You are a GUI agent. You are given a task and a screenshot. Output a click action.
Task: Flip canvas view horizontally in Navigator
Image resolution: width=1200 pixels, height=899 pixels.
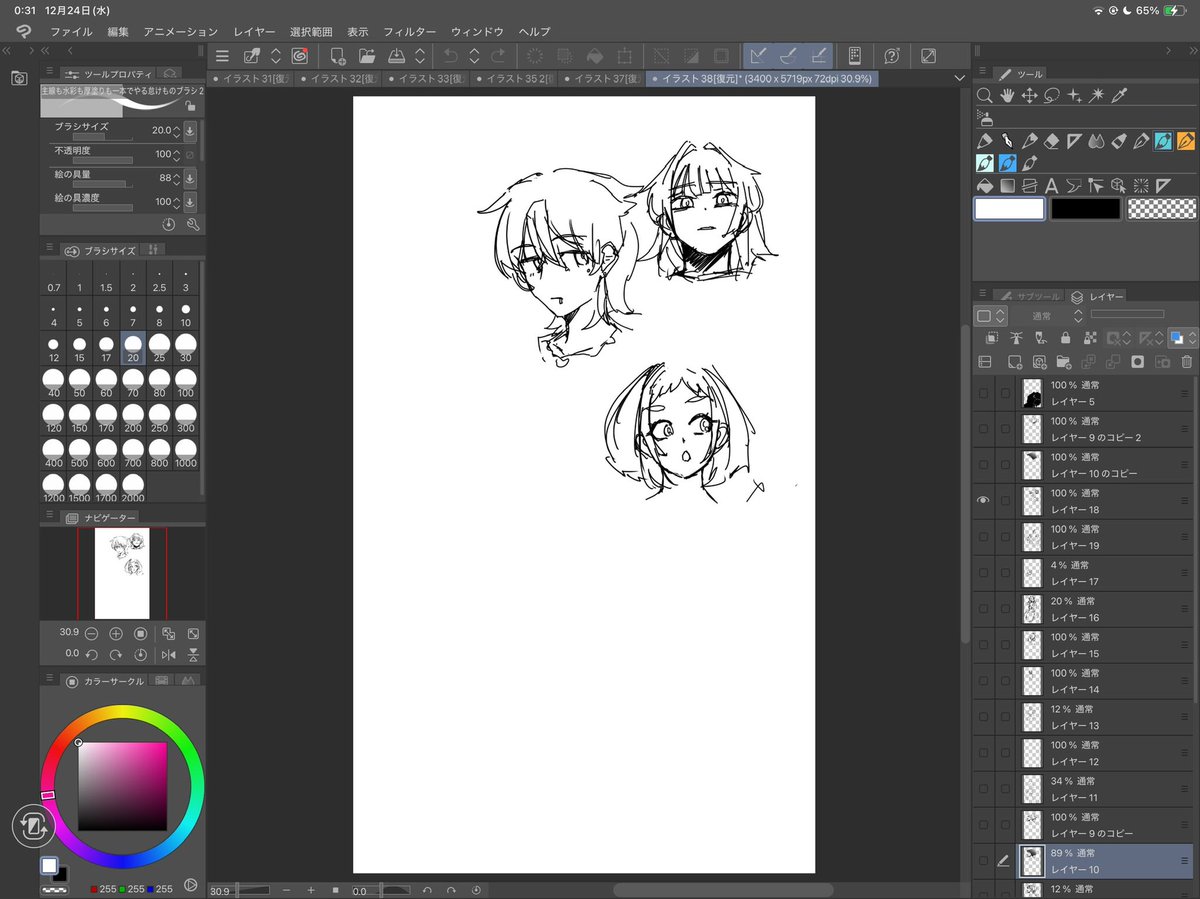click(168, 654)
